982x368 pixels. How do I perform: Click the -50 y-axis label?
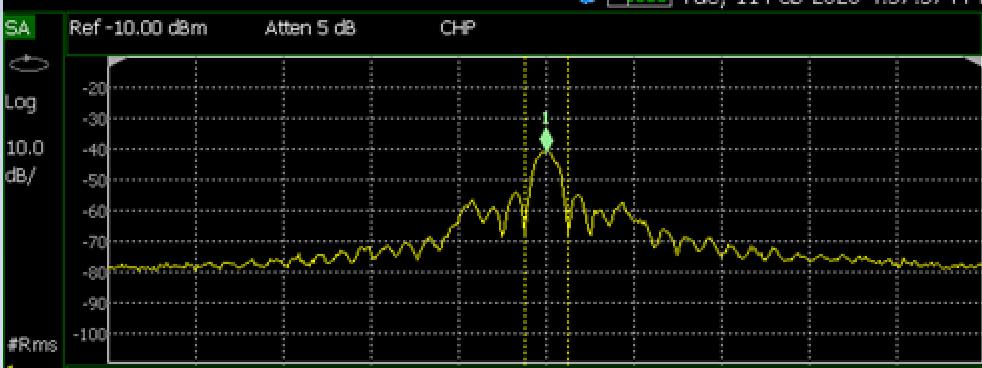[95, 180]
